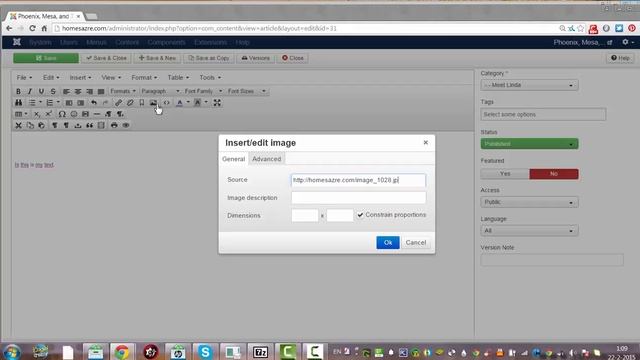This screenshot has width=640, height=360.
Task: Click the Paste icon in editor toolbar
Action: (x=42, y=126)
